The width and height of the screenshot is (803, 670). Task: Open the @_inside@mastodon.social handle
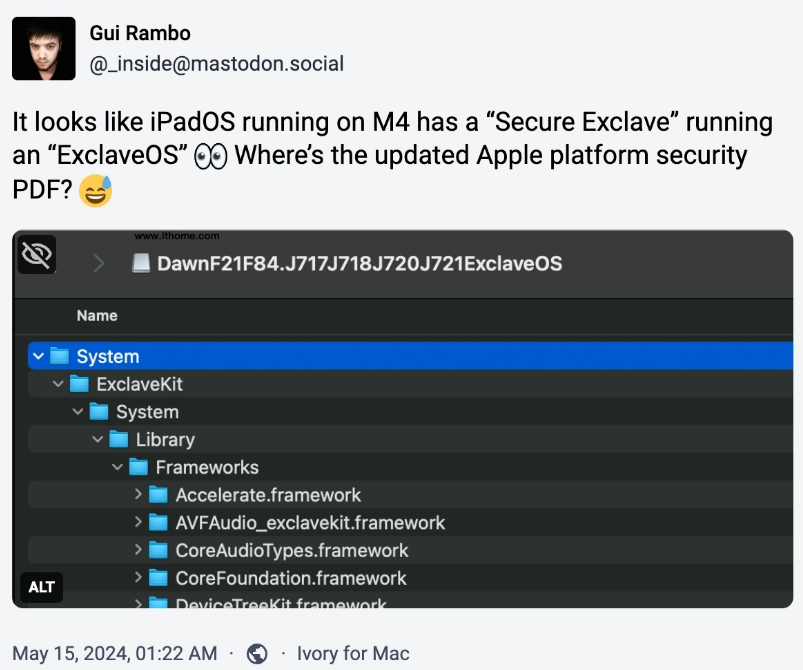[x=217, y=64]
